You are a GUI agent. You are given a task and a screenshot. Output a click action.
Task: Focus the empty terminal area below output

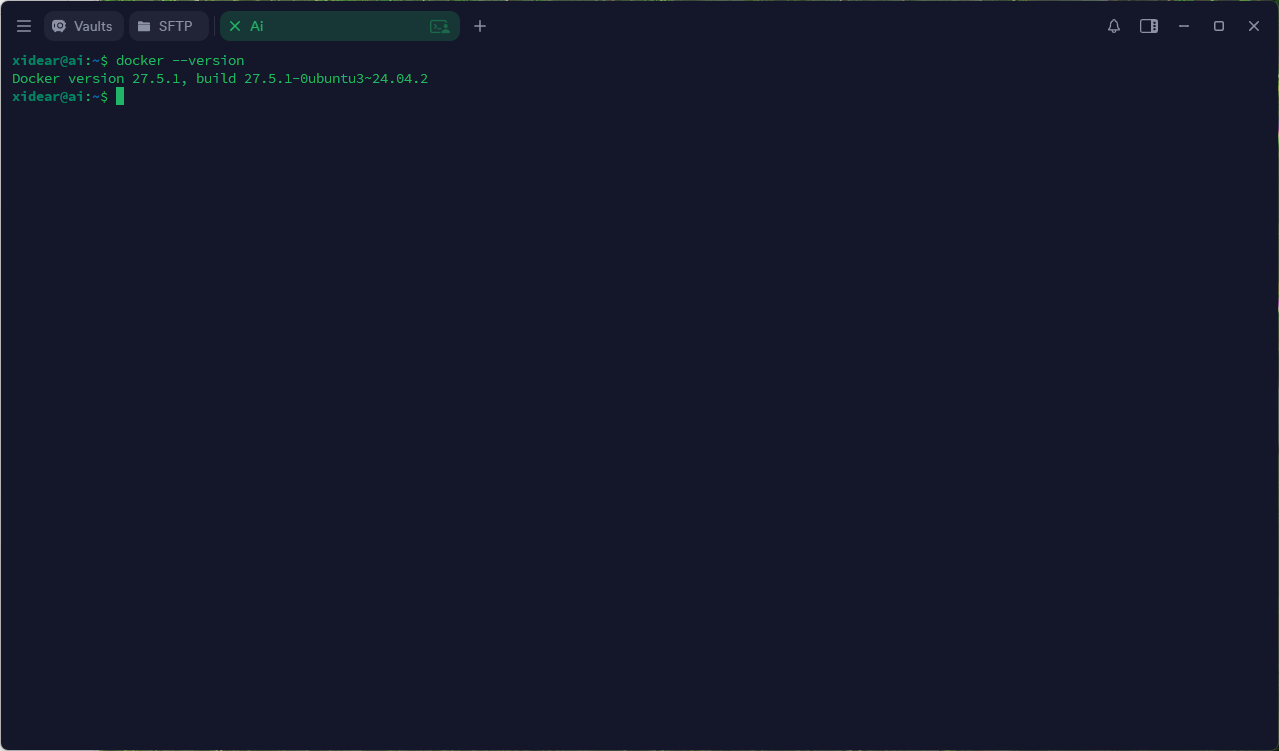pyautogui.click(x=639, y=420)
